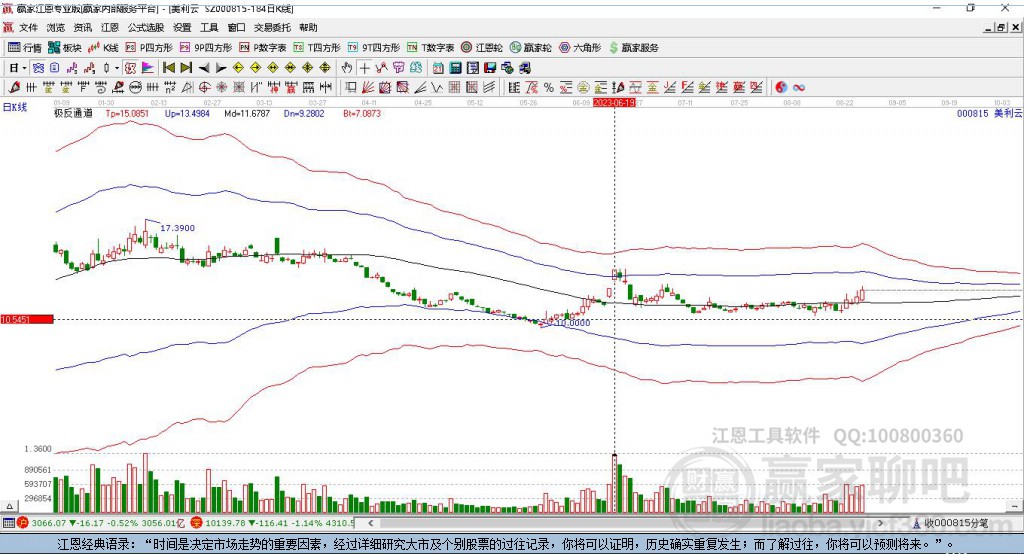Click the 极反通道 indicator name
1024x554 pixels.
73,114
